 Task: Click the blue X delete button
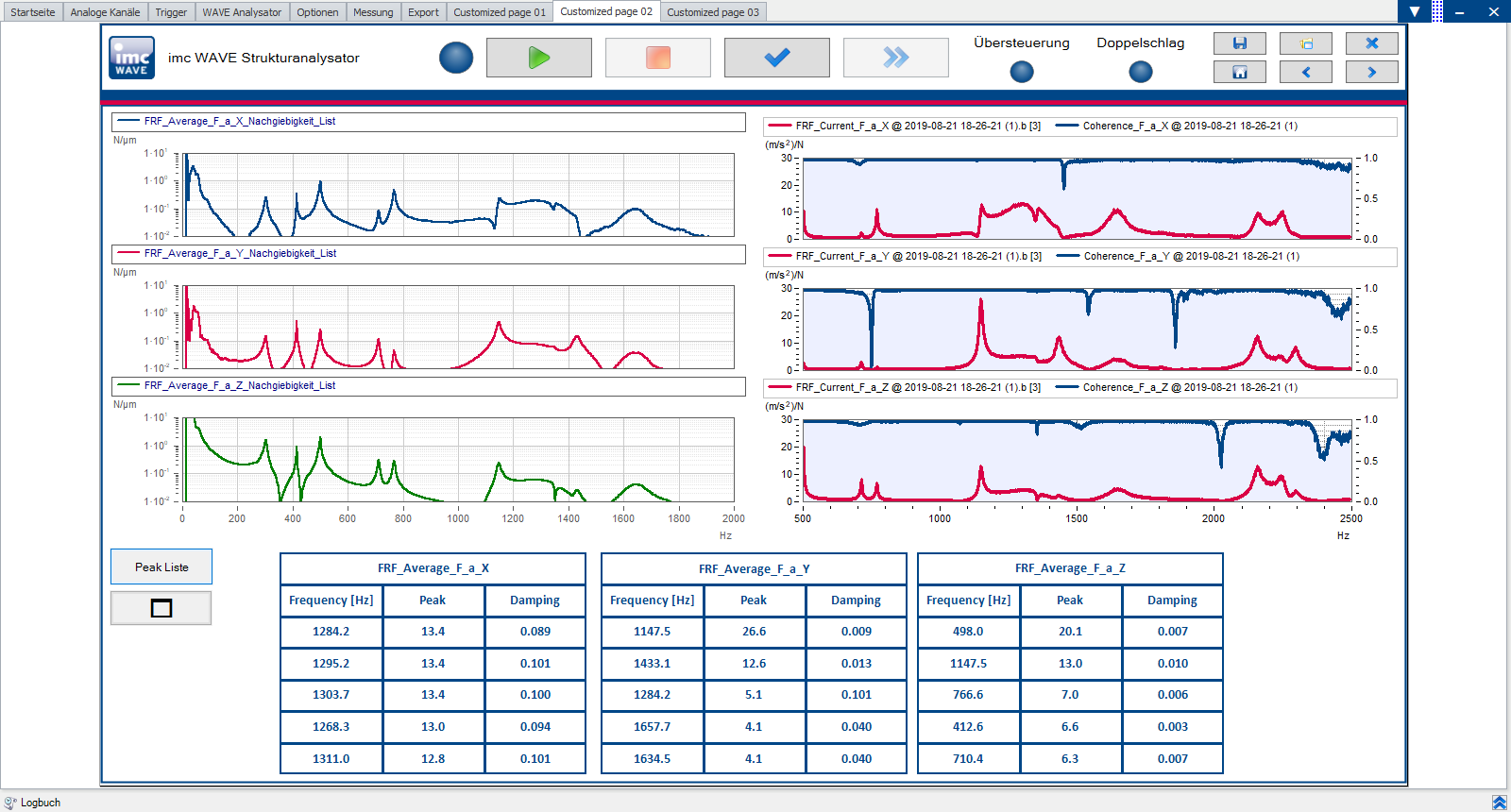point(1371,43)
